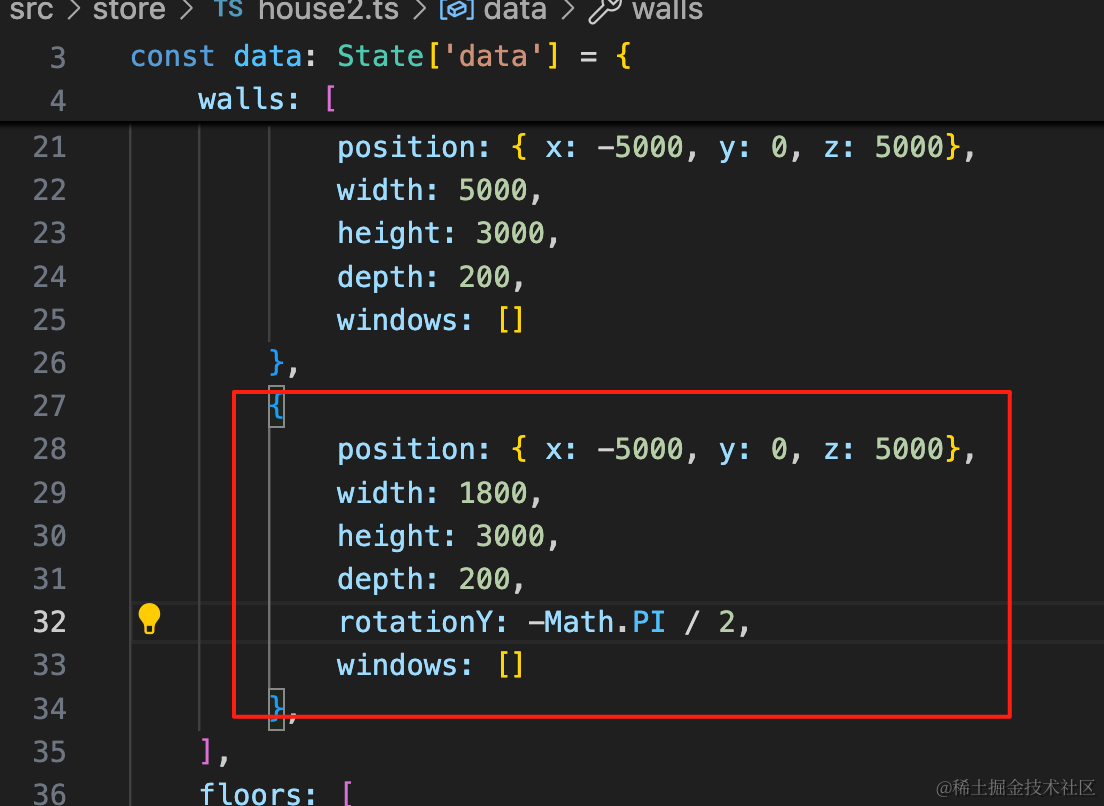Click 'windows: []' on line 25
This screenshot has height=806, width=1104.
[430, 320]
